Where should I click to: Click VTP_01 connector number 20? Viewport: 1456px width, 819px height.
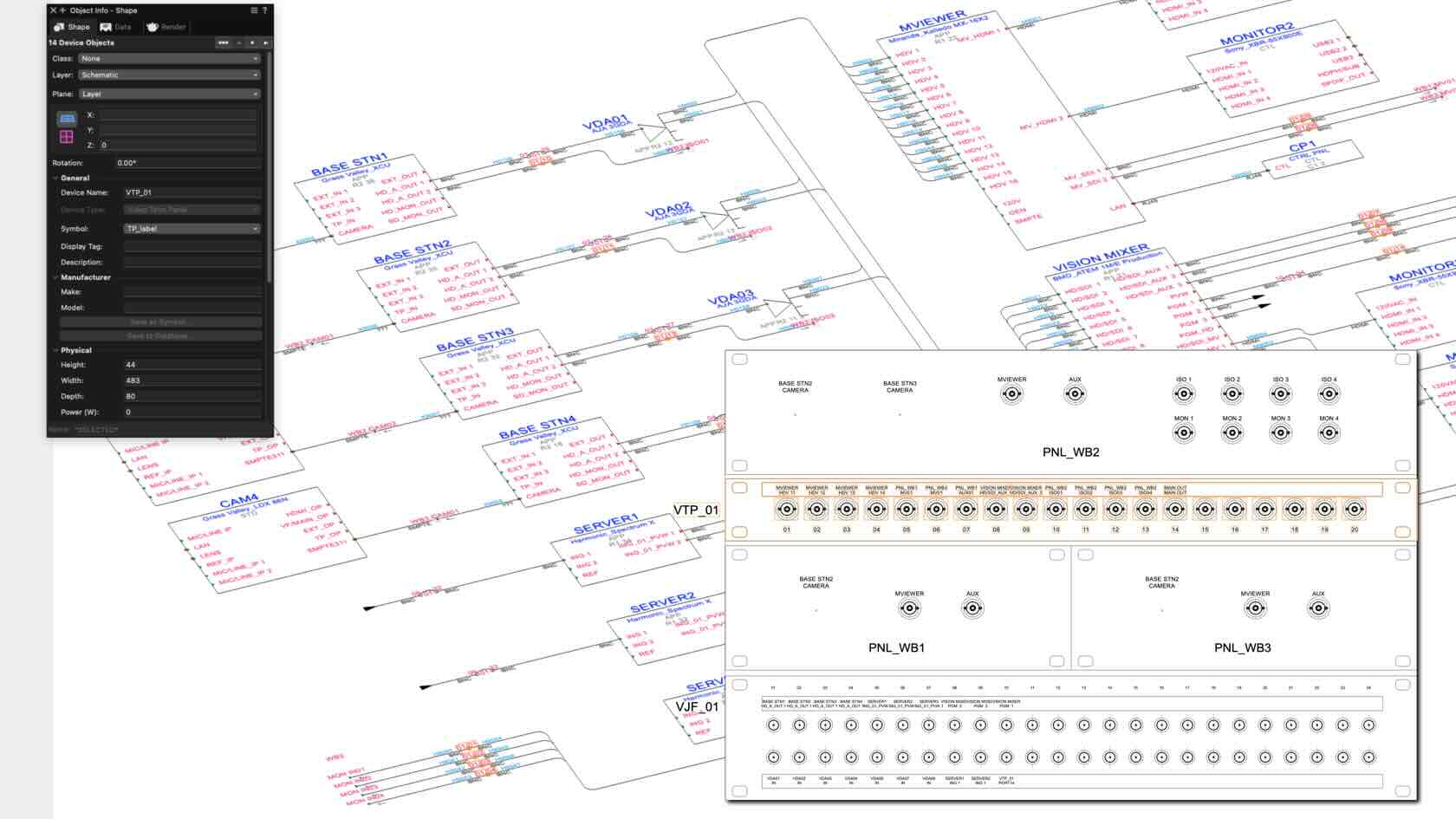[x=1355, y=510]
